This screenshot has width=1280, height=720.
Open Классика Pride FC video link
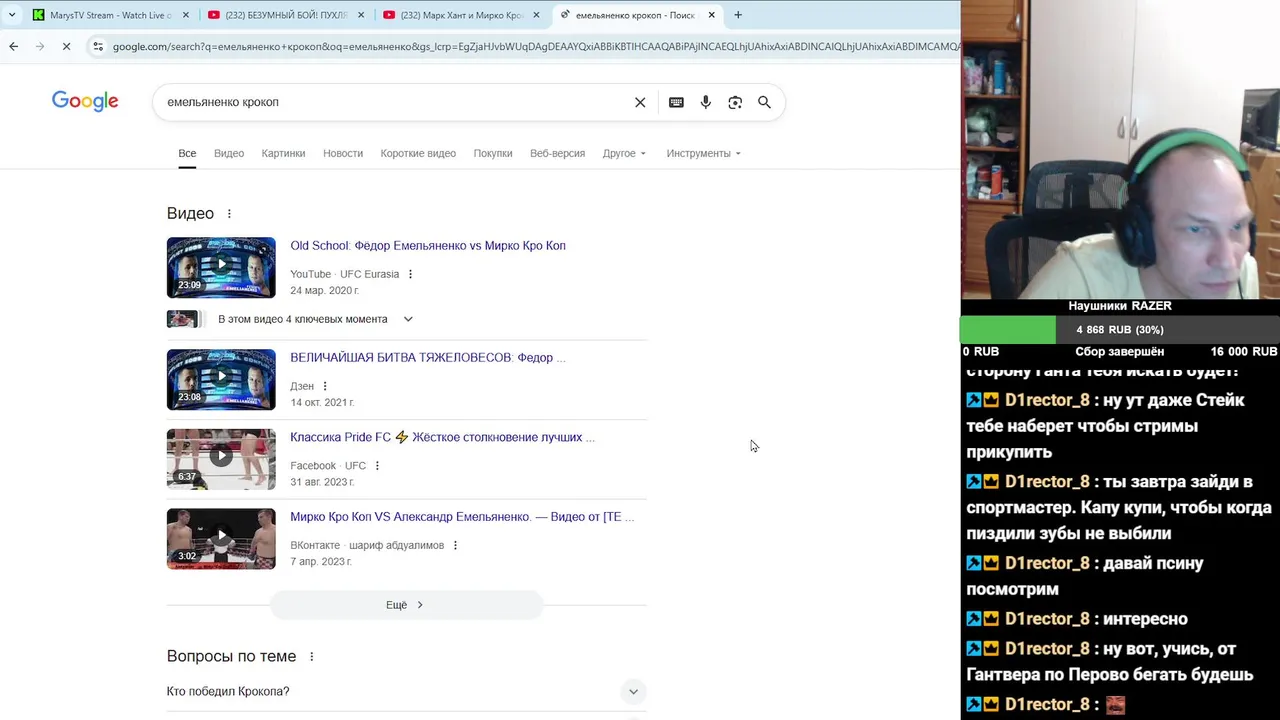pos(442,437)
